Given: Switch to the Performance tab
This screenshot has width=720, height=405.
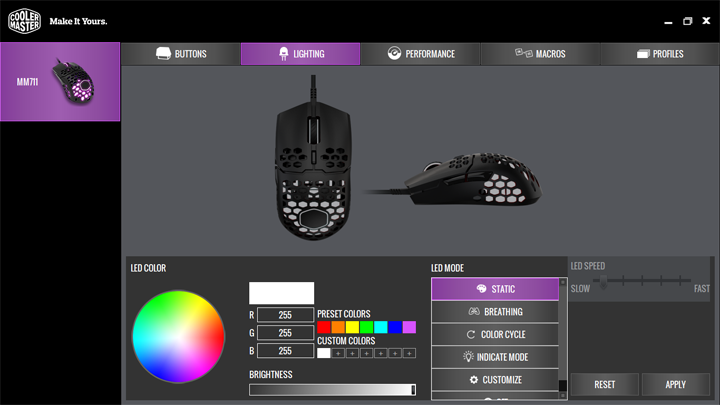Looking at the screenshot, I should (420, 54).
